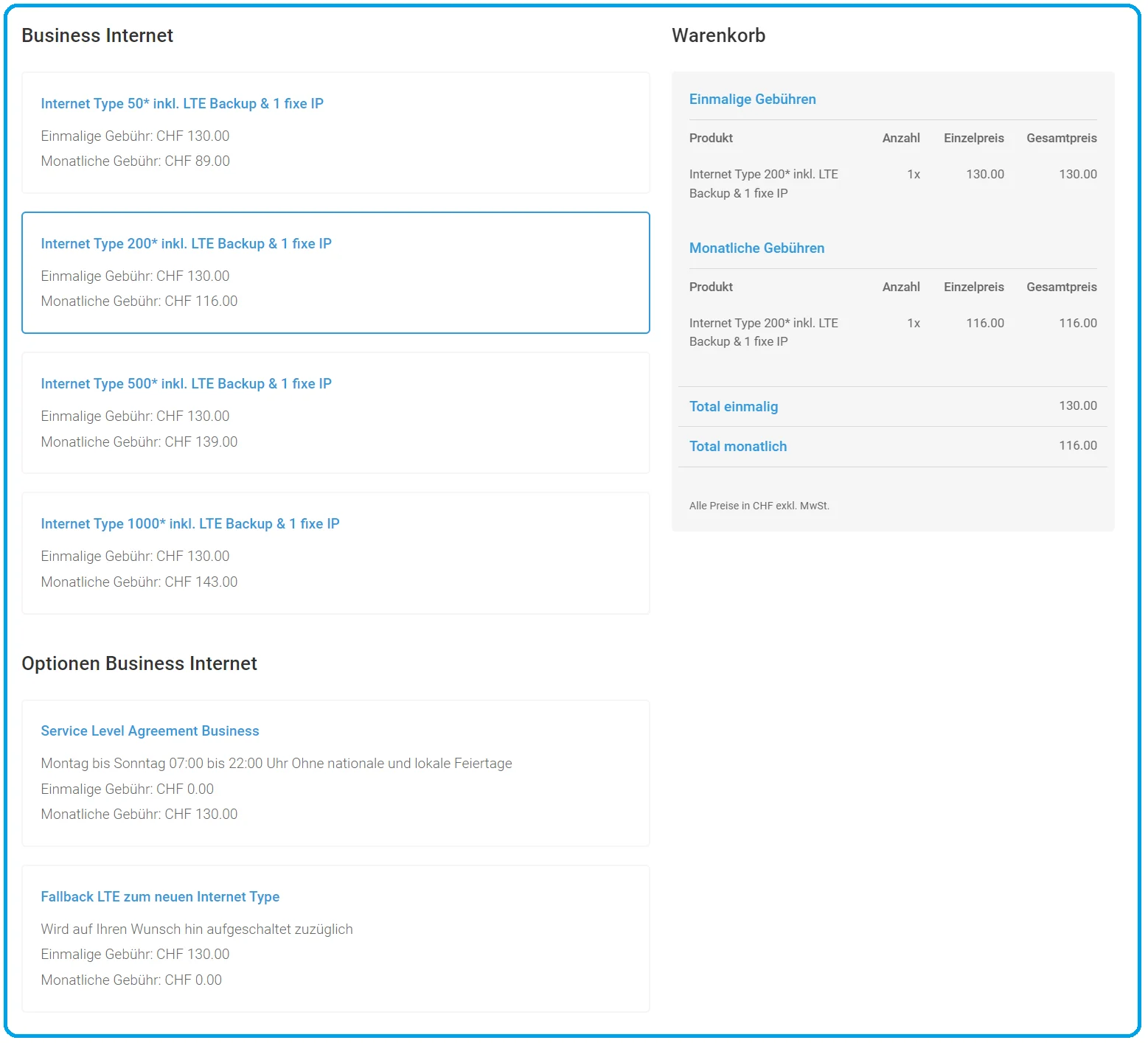Click the 'Monatliche Gebühr: CHF 116.00' line
This screenshot has width=1148, height=1043.
(139, 301)
